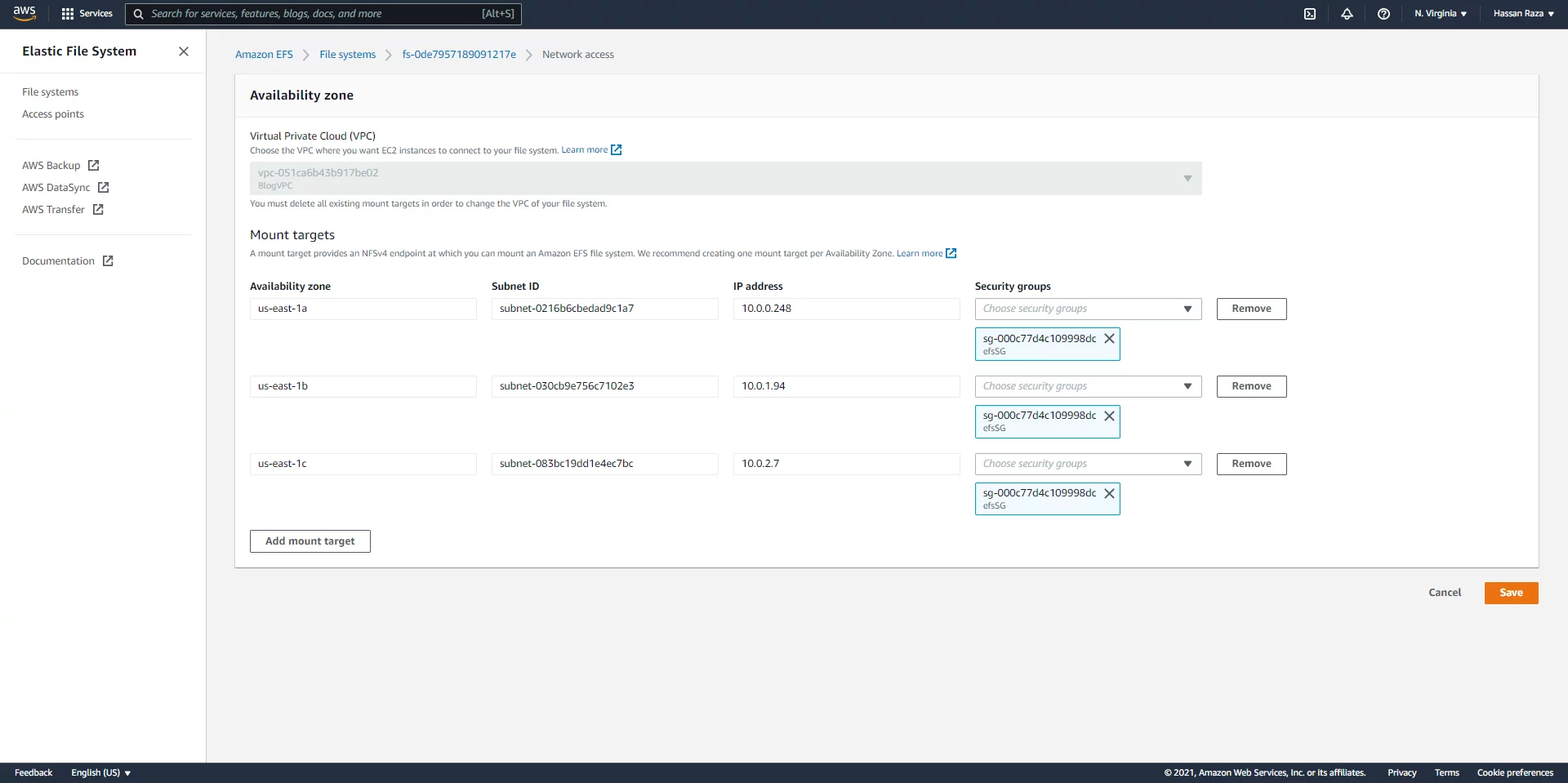The image size is (1568, 783).
Task: Open the Hassan Raza account menu
Action: (1523, 14)
